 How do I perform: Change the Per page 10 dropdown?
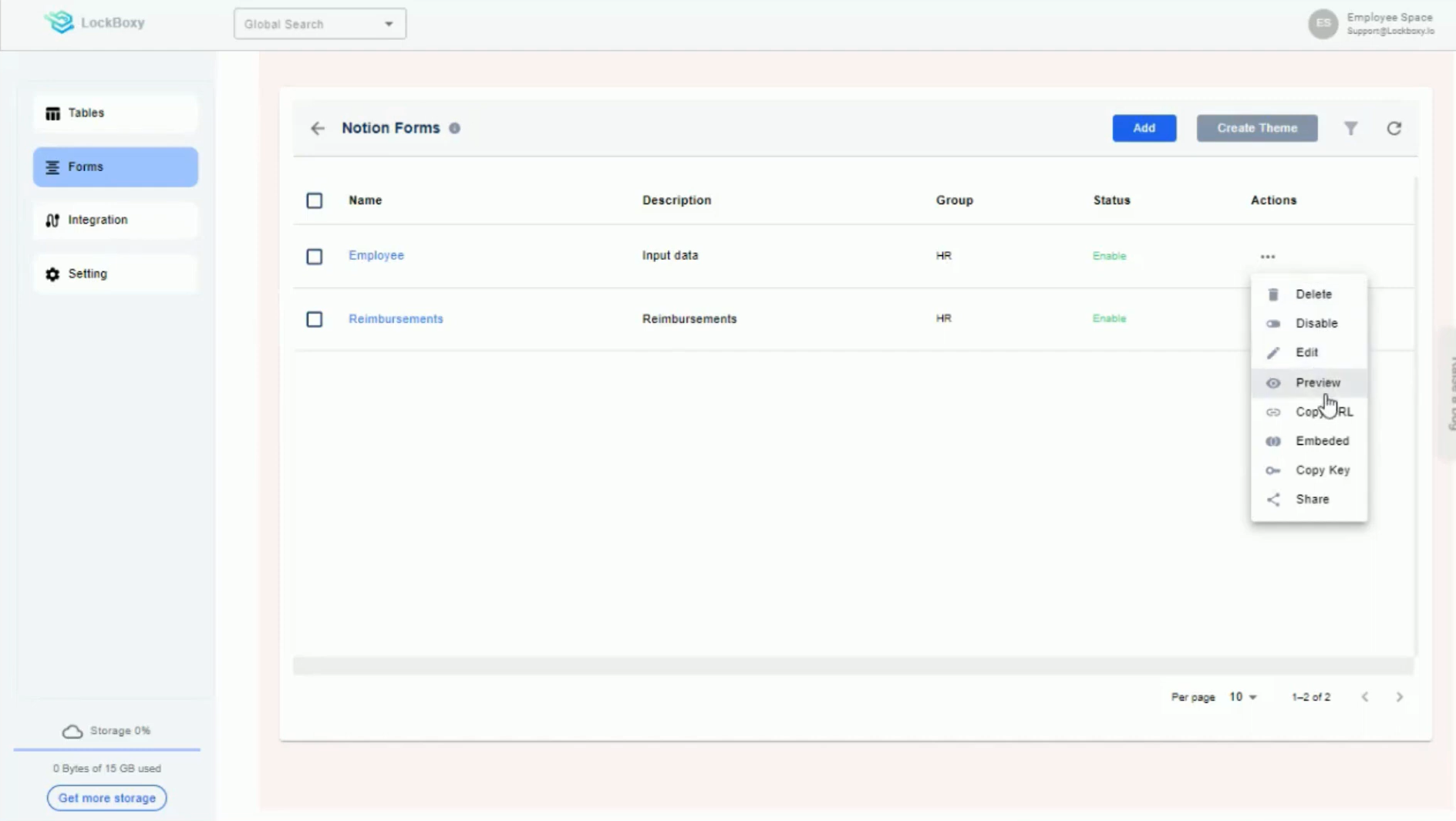(x=1243, y=697)
